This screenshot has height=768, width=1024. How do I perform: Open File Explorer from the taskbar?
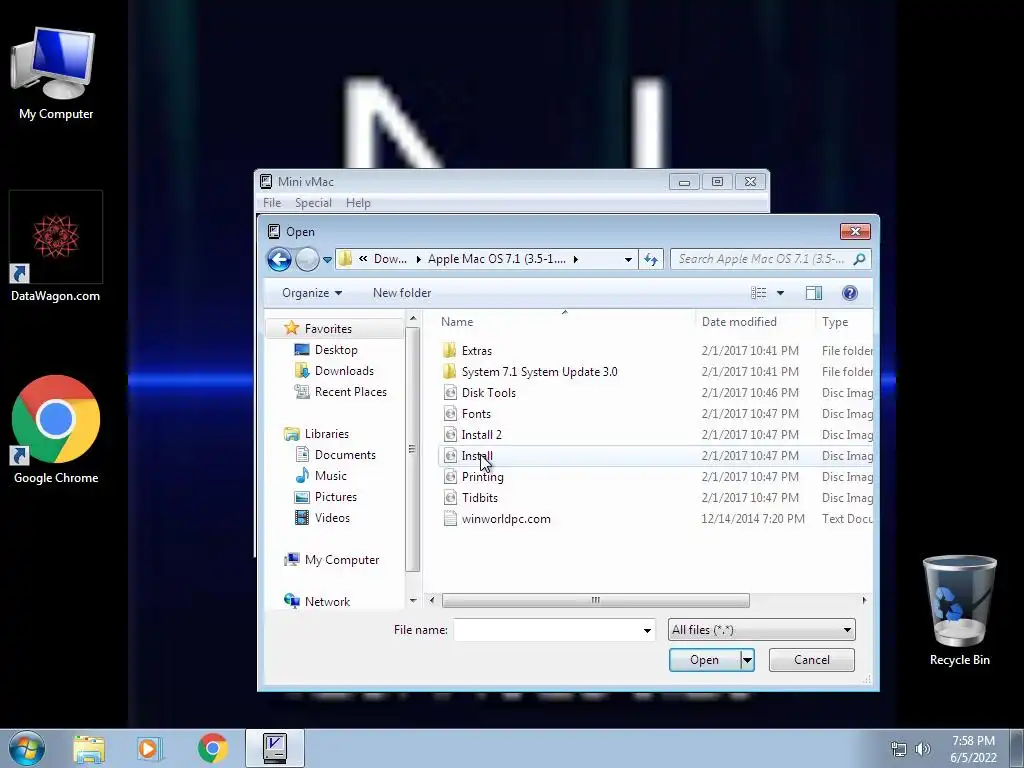[89, 748]
